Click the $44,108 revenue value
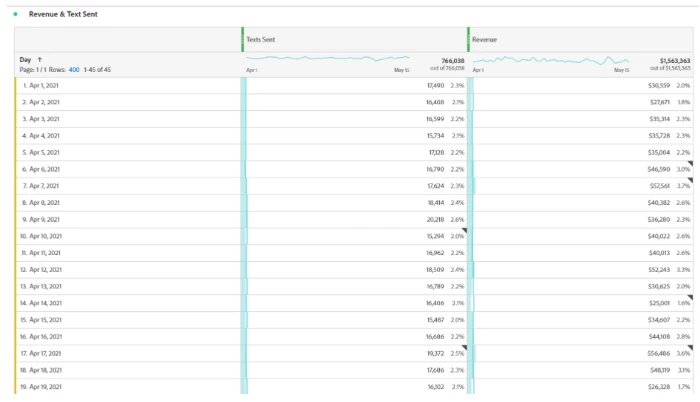 (659, 337)
